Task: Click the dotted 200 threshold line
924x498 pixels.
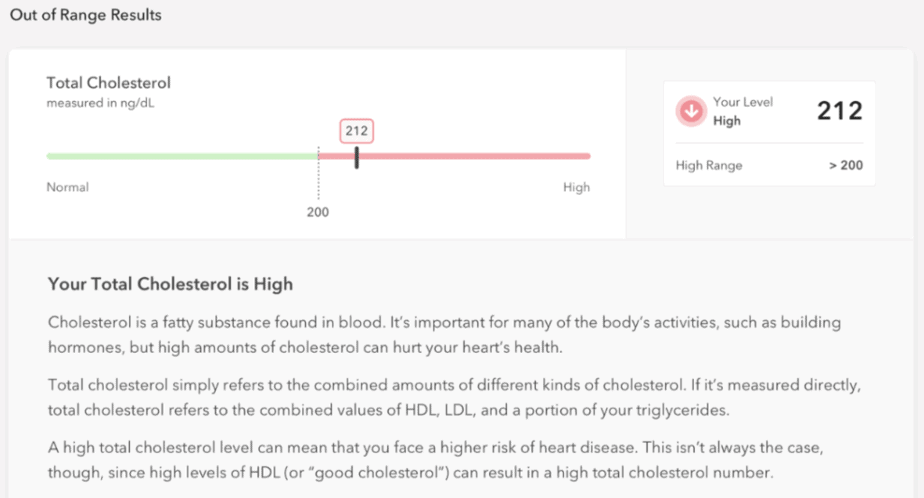Action: click(318, 173)
